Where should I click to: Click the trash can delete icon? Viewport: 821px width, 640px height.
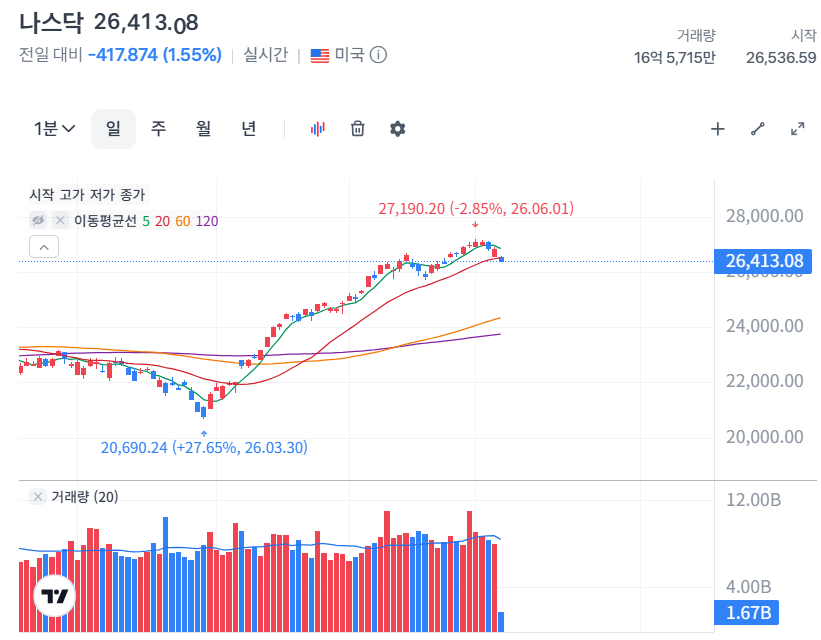click(358, 128)
